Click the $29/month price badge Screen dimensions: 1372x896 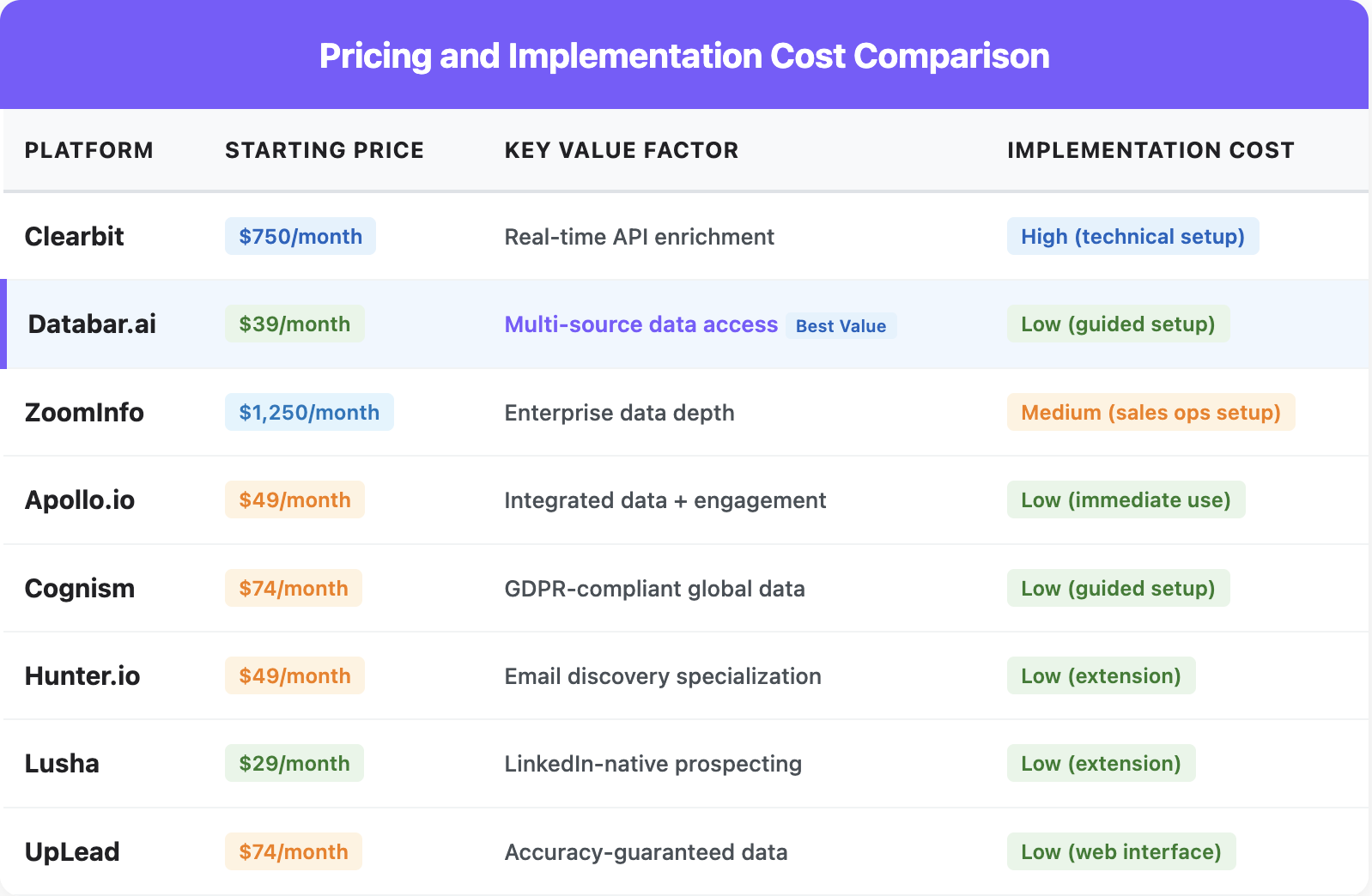[294, 763]
